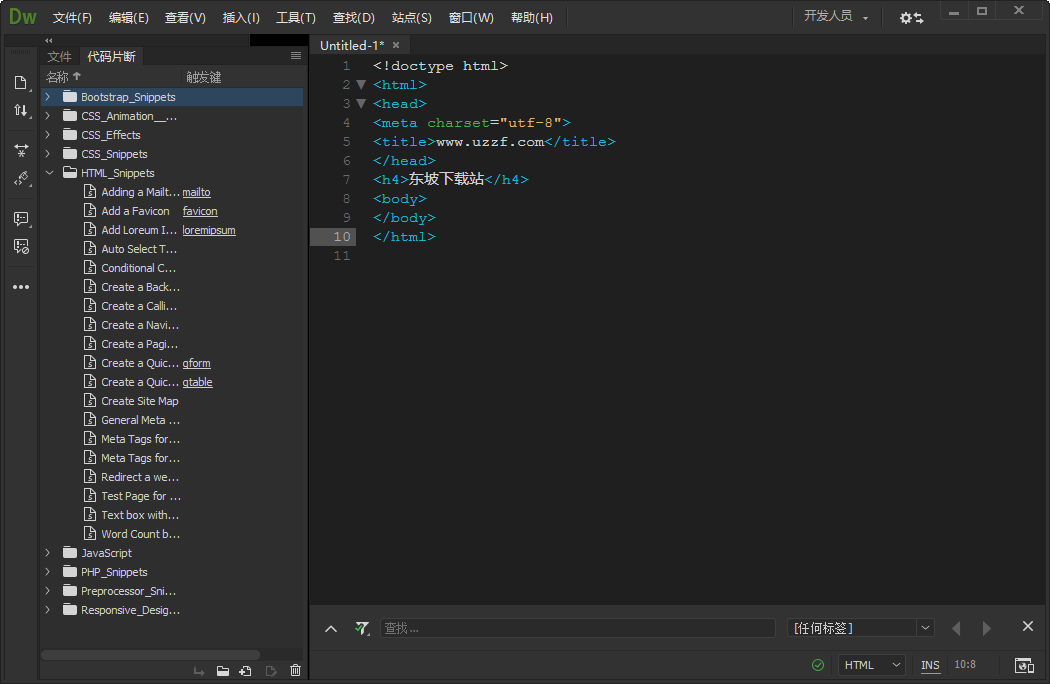Expand the CSS_Snippets folder arrow
The height and width of the screenshot is (684, 1050).
[x=48, y=154]
